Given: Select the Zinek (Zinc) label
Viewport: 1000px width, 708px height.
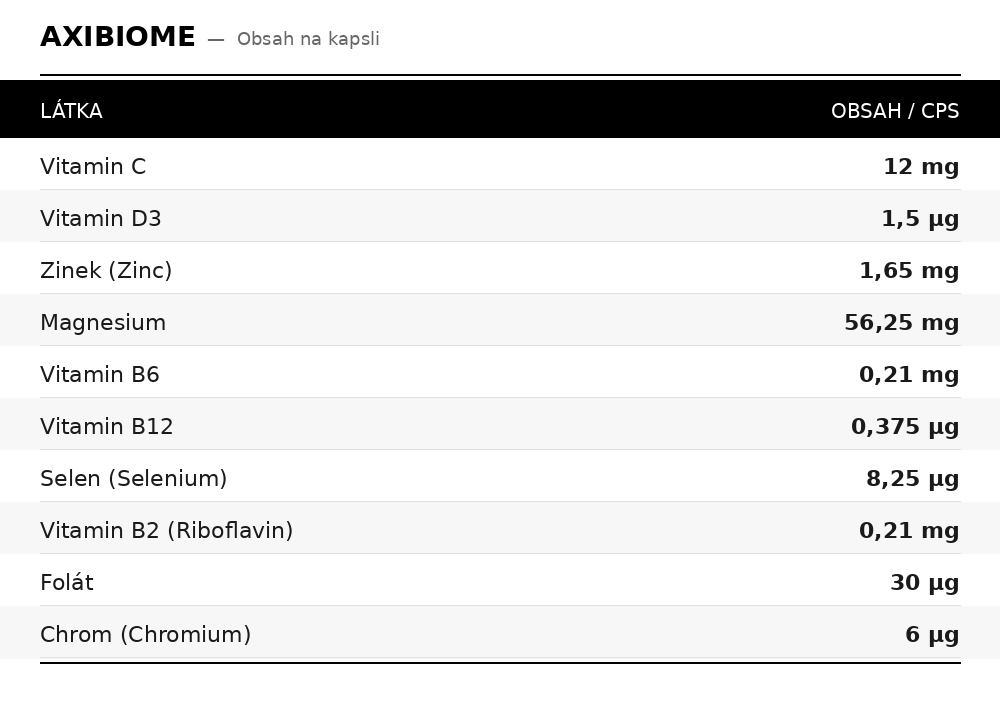Looking at the screenshot, I should [106, 271].
